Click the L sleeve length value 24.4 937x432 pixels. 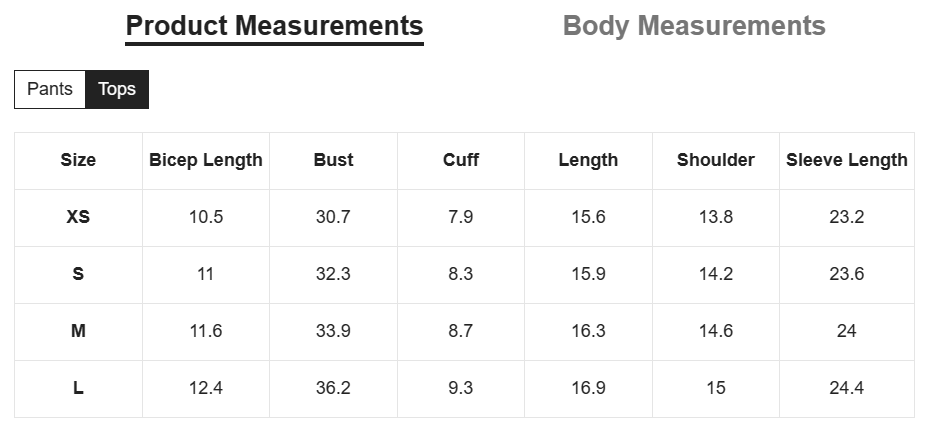[x=847, y=388]
